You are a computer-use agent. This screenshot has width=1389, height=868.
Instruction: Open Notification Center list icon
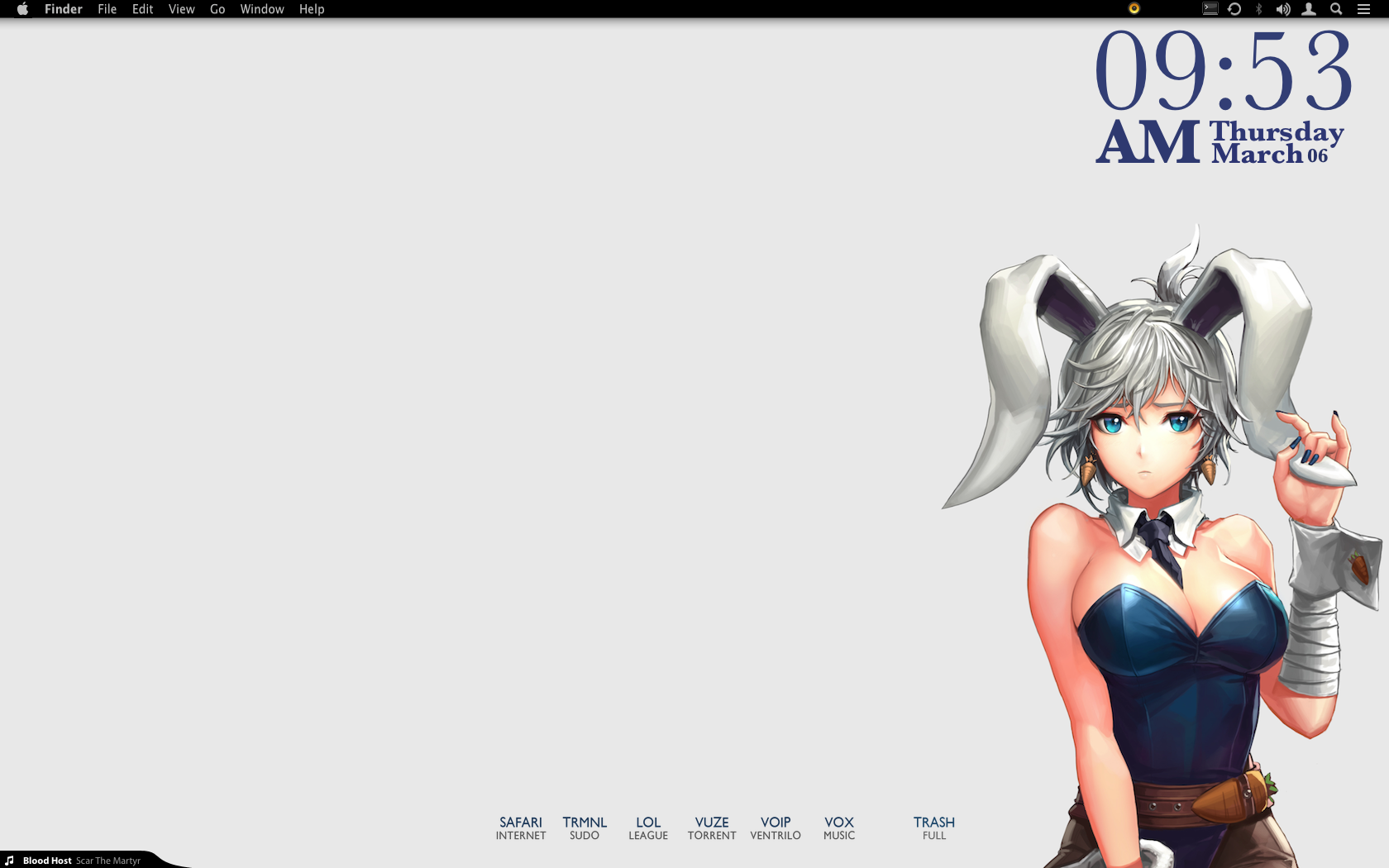pos(1364,9)
